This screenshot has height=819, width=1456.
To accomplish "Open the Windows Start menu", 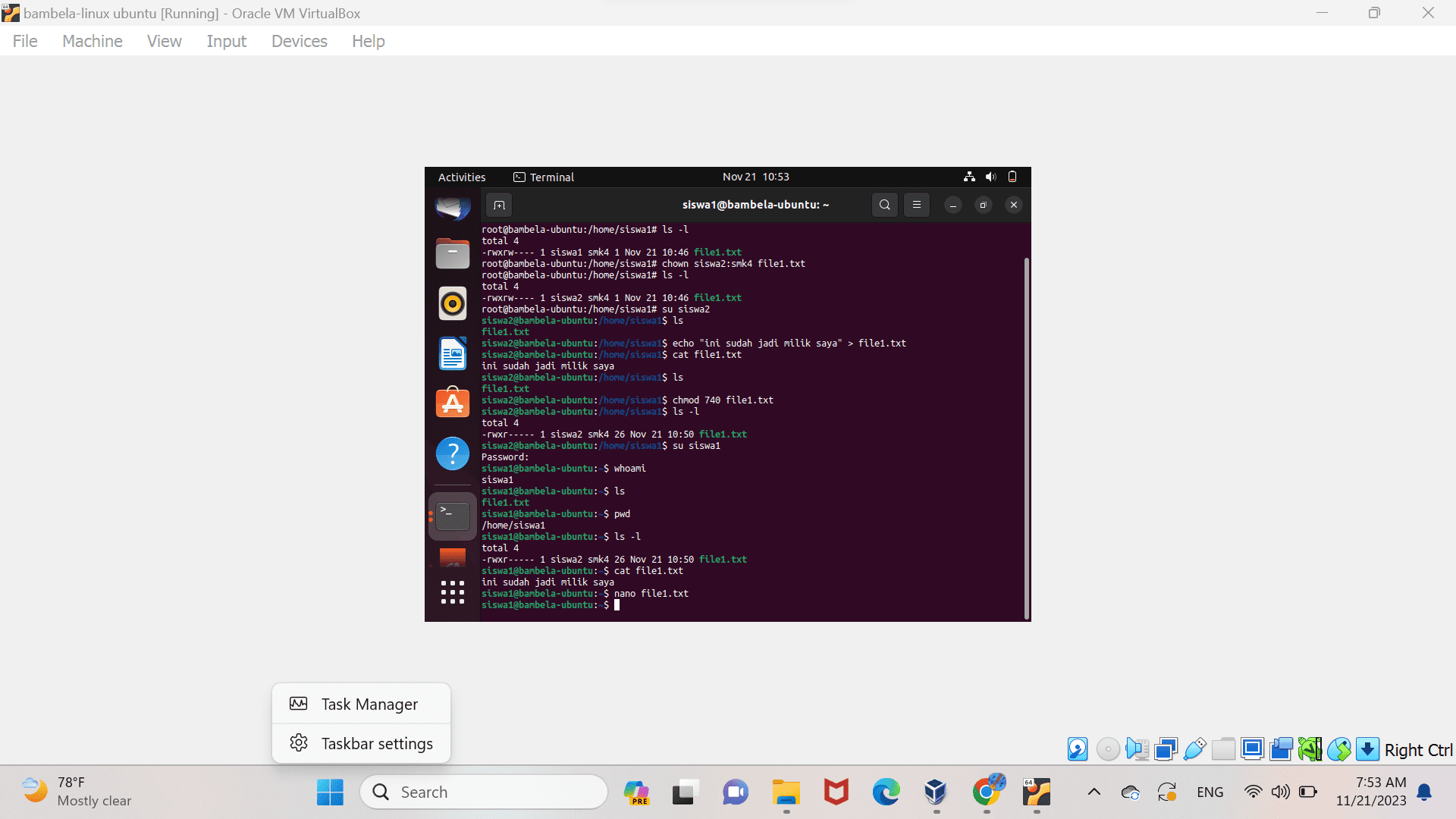I will (x=330, y=792).
